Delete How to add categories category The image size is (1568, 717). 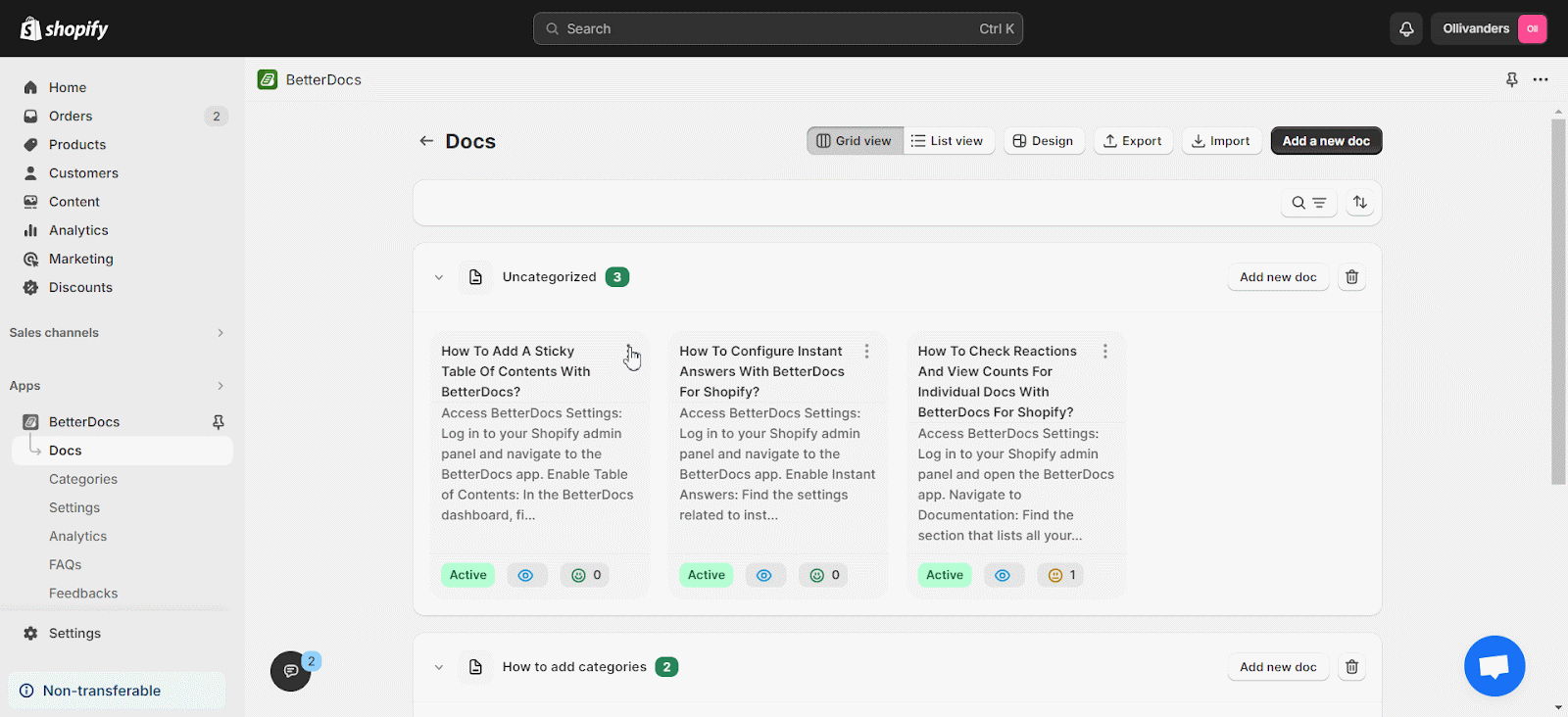(1351, 667)
